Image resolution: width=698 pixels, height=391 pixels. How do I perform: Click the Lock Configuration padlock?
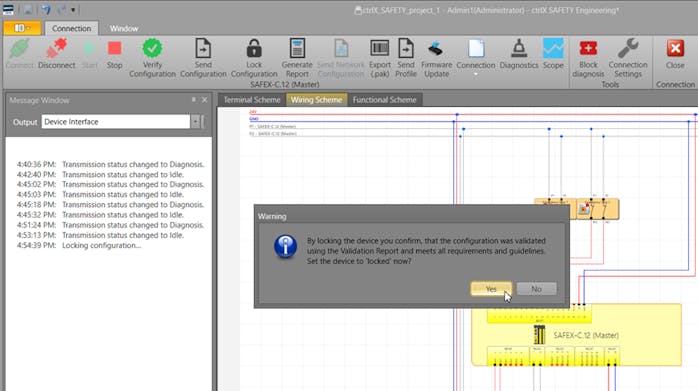(x=254, y=48)
